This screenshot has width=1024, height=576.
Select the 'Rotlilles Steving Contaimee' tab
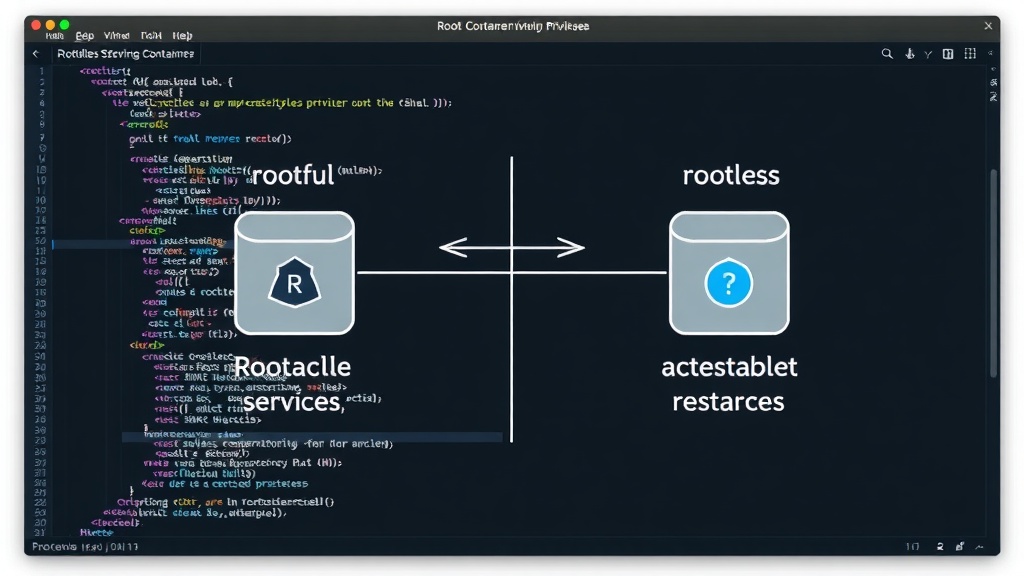pos(125,54)
